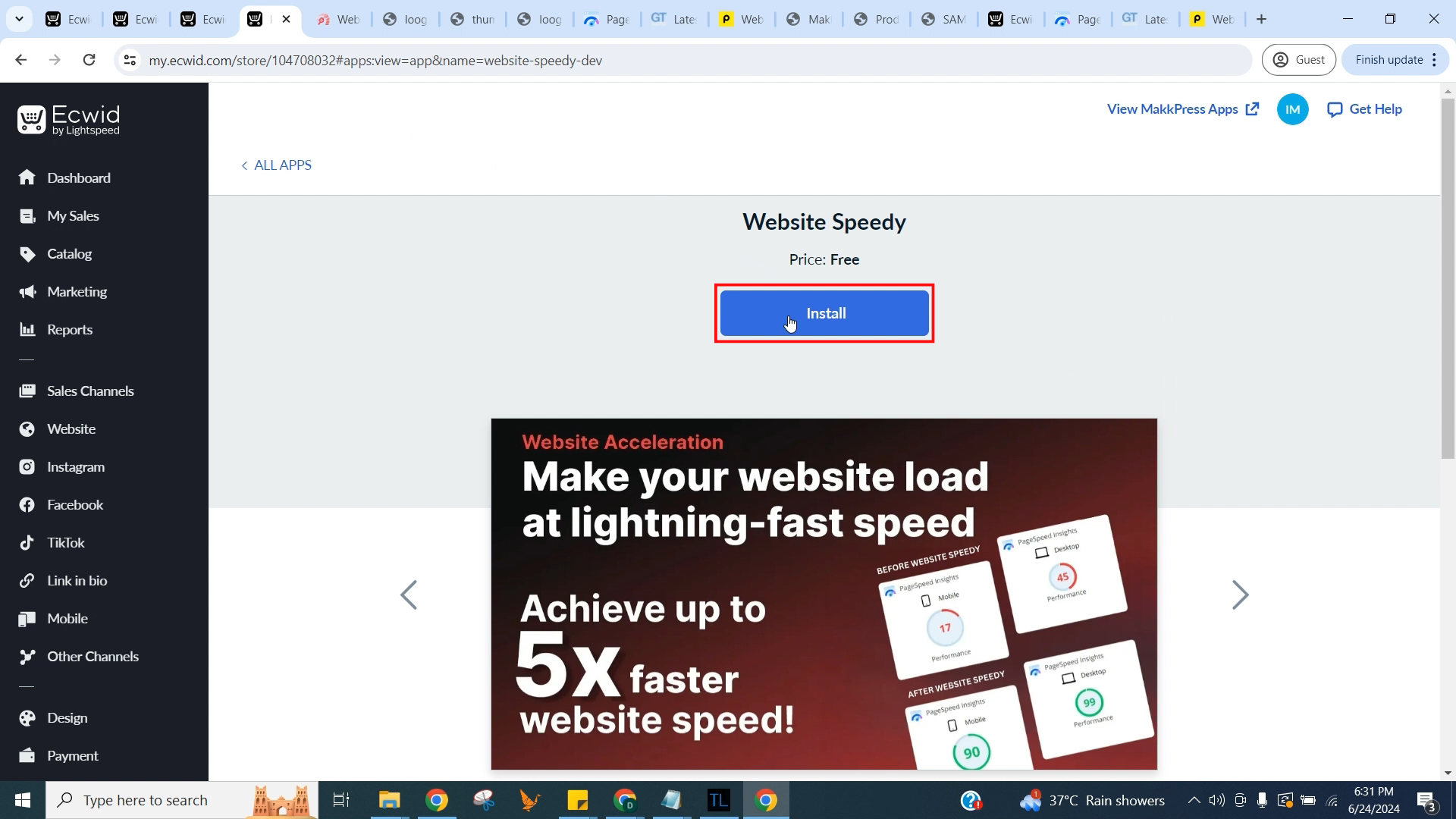Image resolution: width=1456 pixels, height=819 pixels.
Task: Navigate to Catalog section
Action: point(69,253)
